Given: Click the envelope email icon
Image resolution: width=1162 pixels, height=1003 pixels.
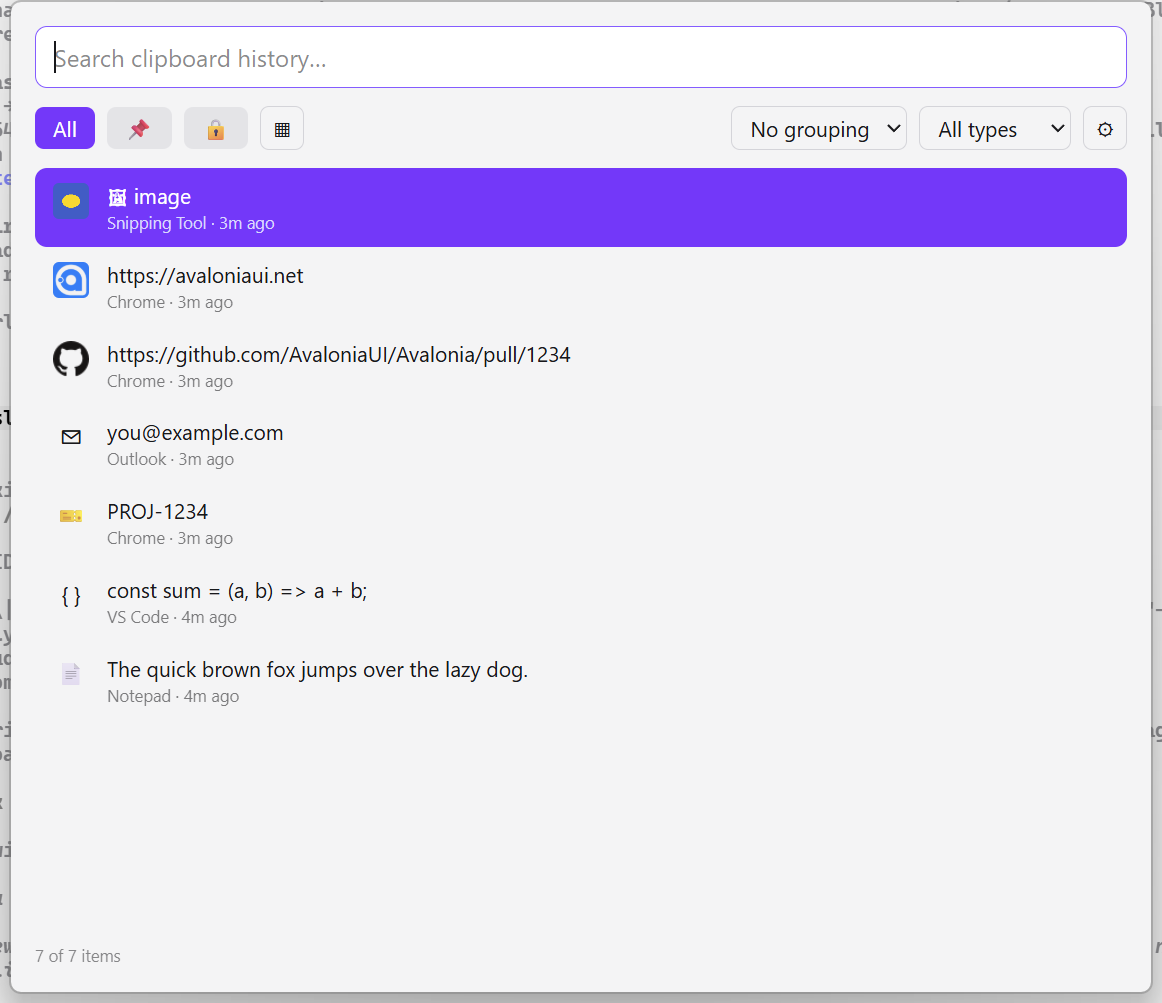Looking at the screenshot, I should [x=71, y=437].
